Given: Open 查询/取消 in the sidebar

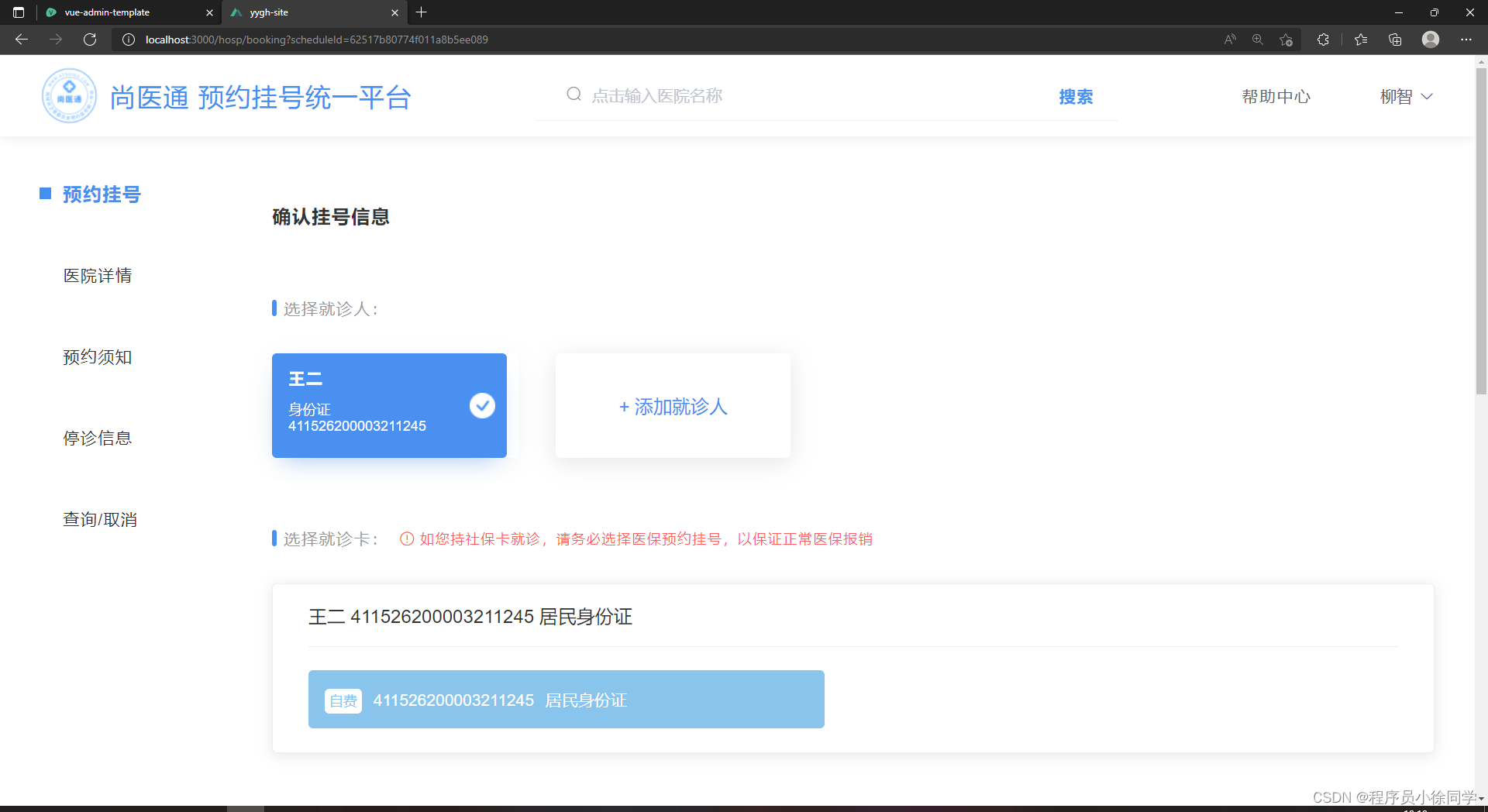Looking at the screenshot, I should 100,520.
